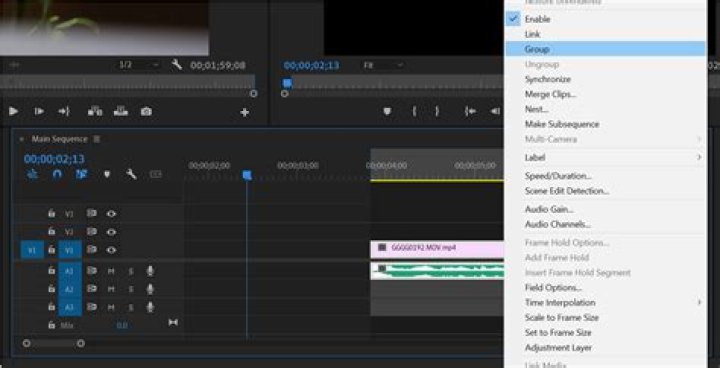
Task: Click the Overwrite edit icon
Action: pos(121,111)
